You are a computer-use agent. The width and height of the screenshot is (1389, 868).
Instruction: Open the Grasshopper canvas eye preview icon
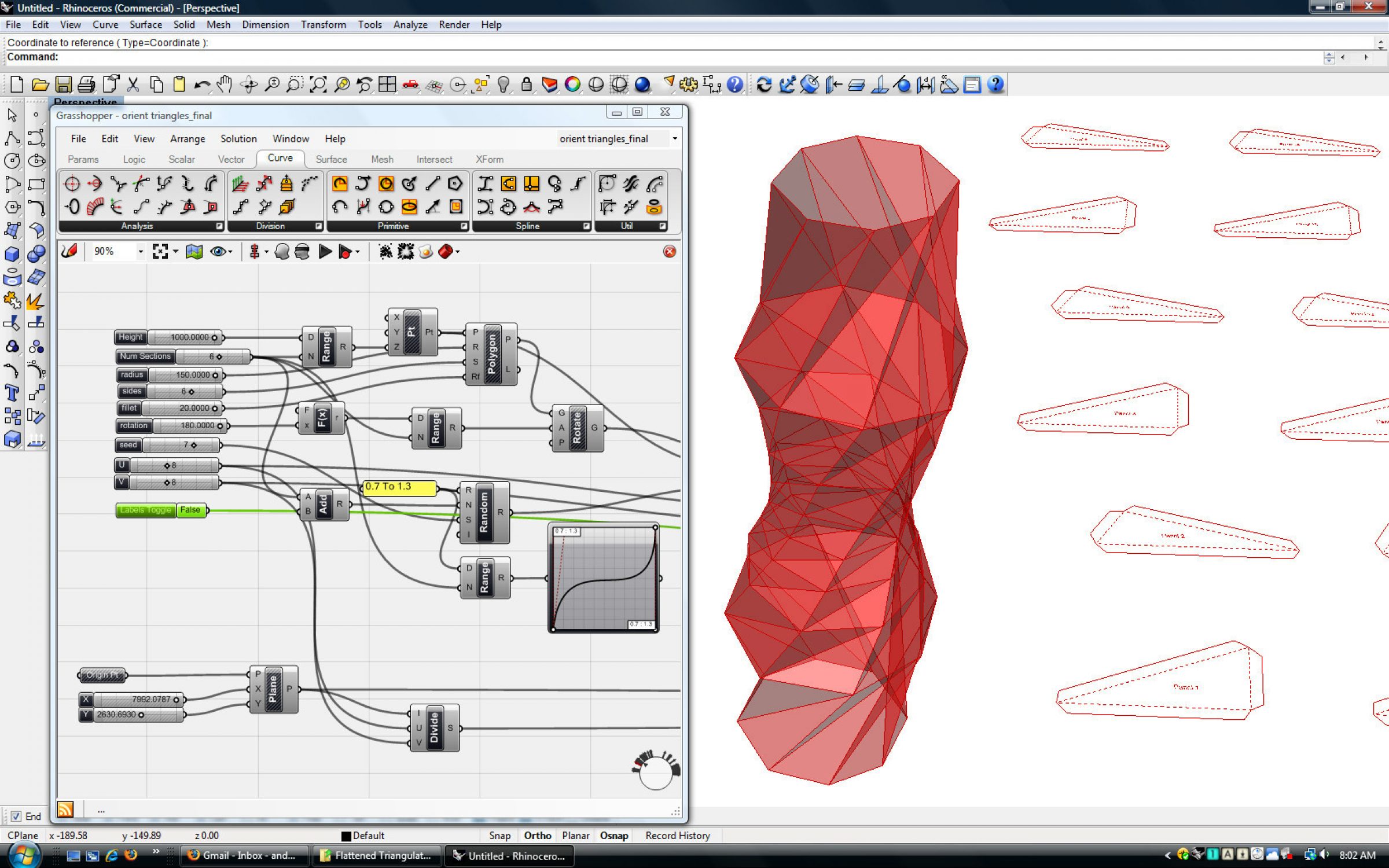[218, 251]
